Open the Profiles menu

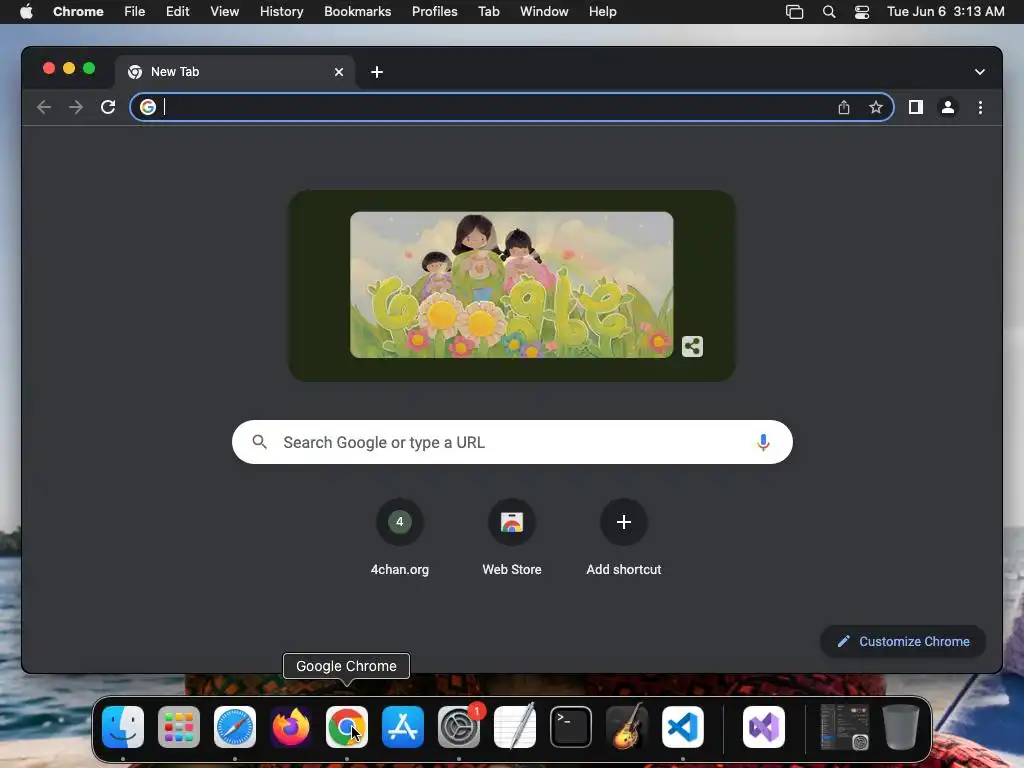tap(434, 12)
